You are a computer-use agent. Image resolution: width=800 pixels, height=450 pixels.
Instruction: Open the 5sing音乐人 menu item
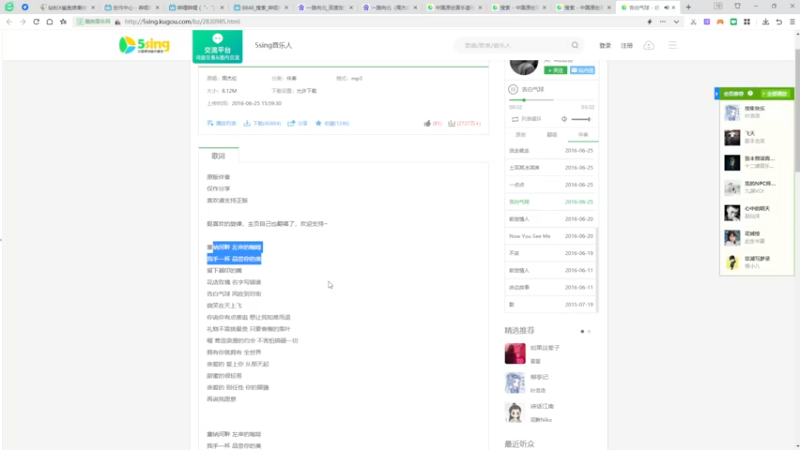(x=273, y=45)
